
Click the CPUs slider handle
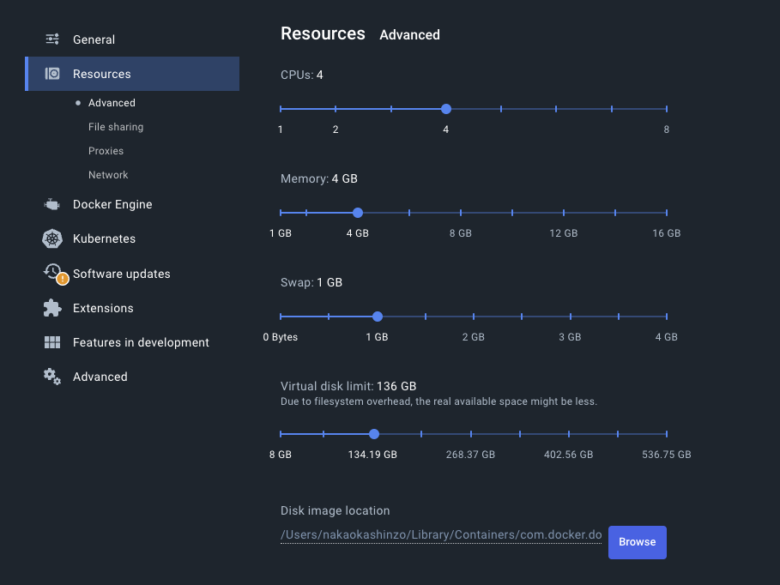pyautogui.click(x=446, y=109)
